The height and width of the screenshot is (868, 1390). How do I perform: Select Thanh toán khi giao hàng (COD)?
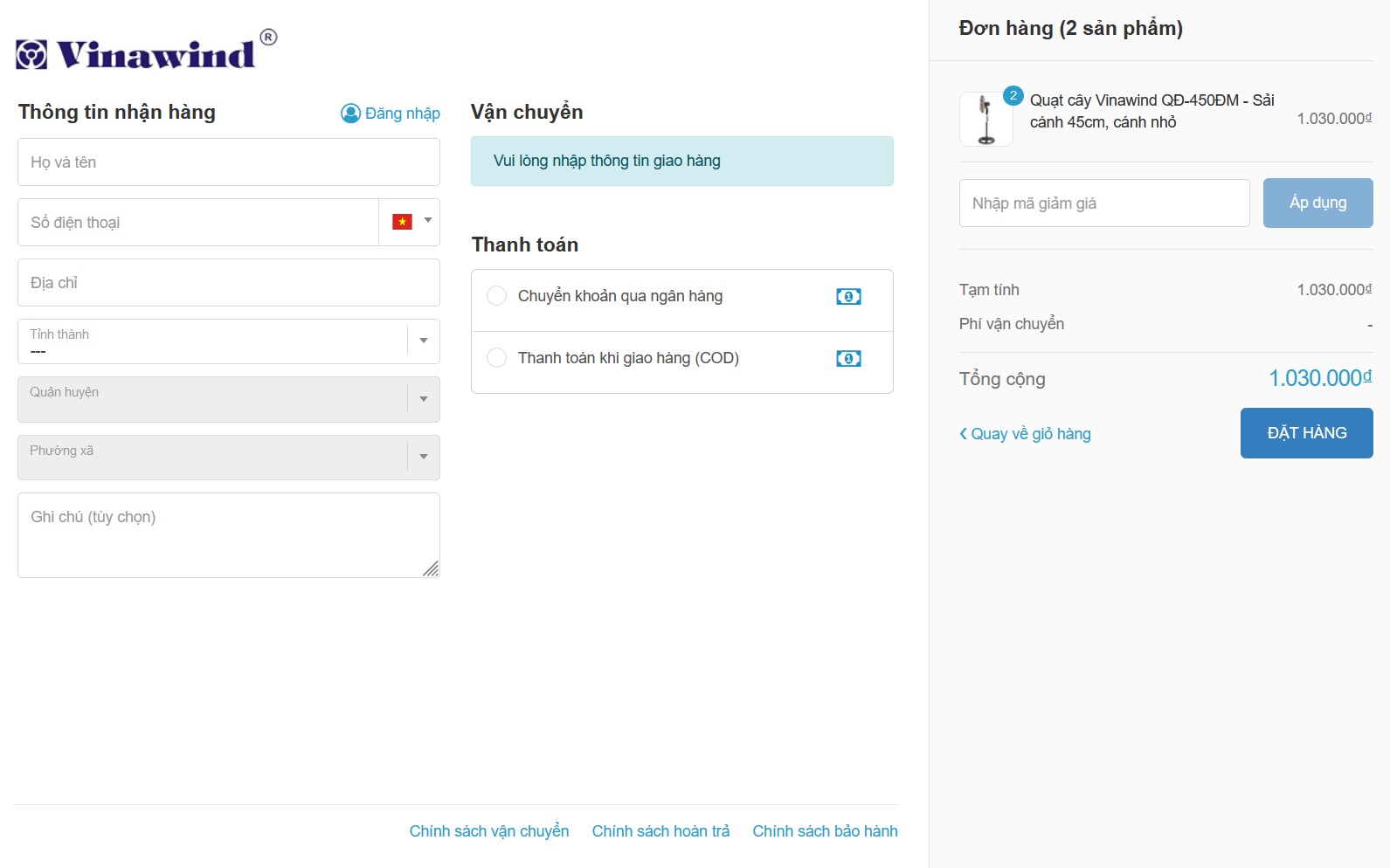tap(497, 358)
